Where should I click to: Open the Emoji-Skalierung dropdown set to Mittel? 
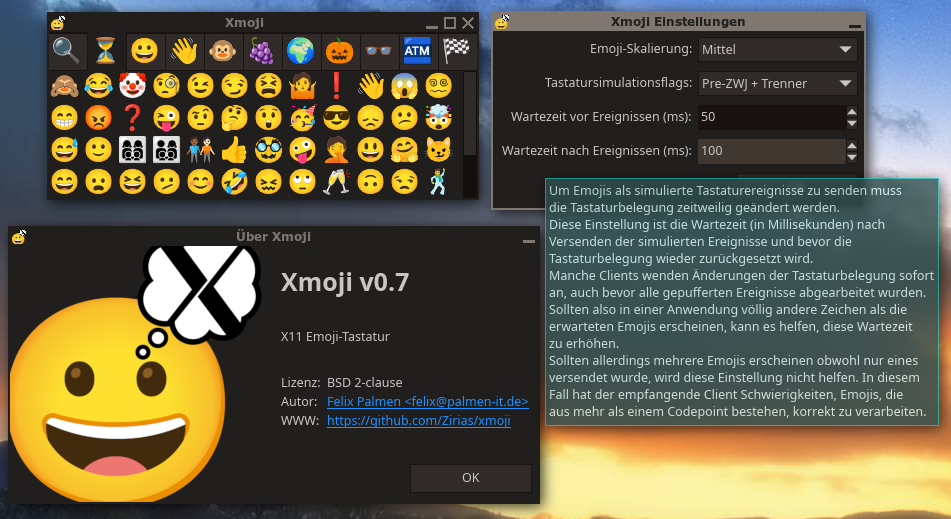pyautogui.click(x=778, y=49)
